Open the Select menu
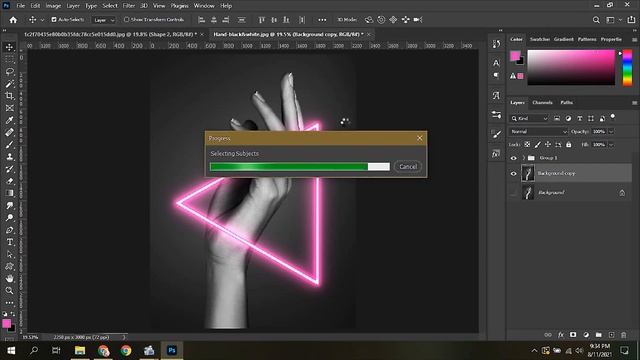 click(x=110, y=6)
